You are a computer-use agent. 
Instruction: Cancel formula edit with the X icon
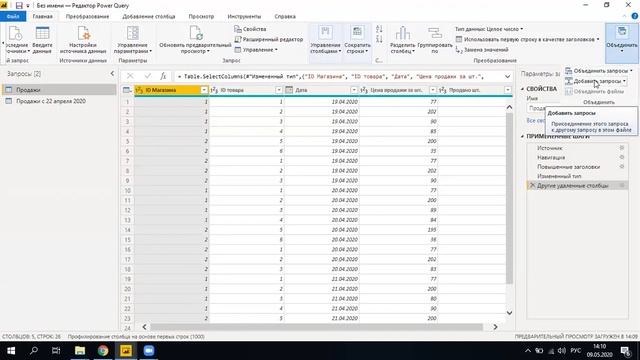click(x=130, y=76)
